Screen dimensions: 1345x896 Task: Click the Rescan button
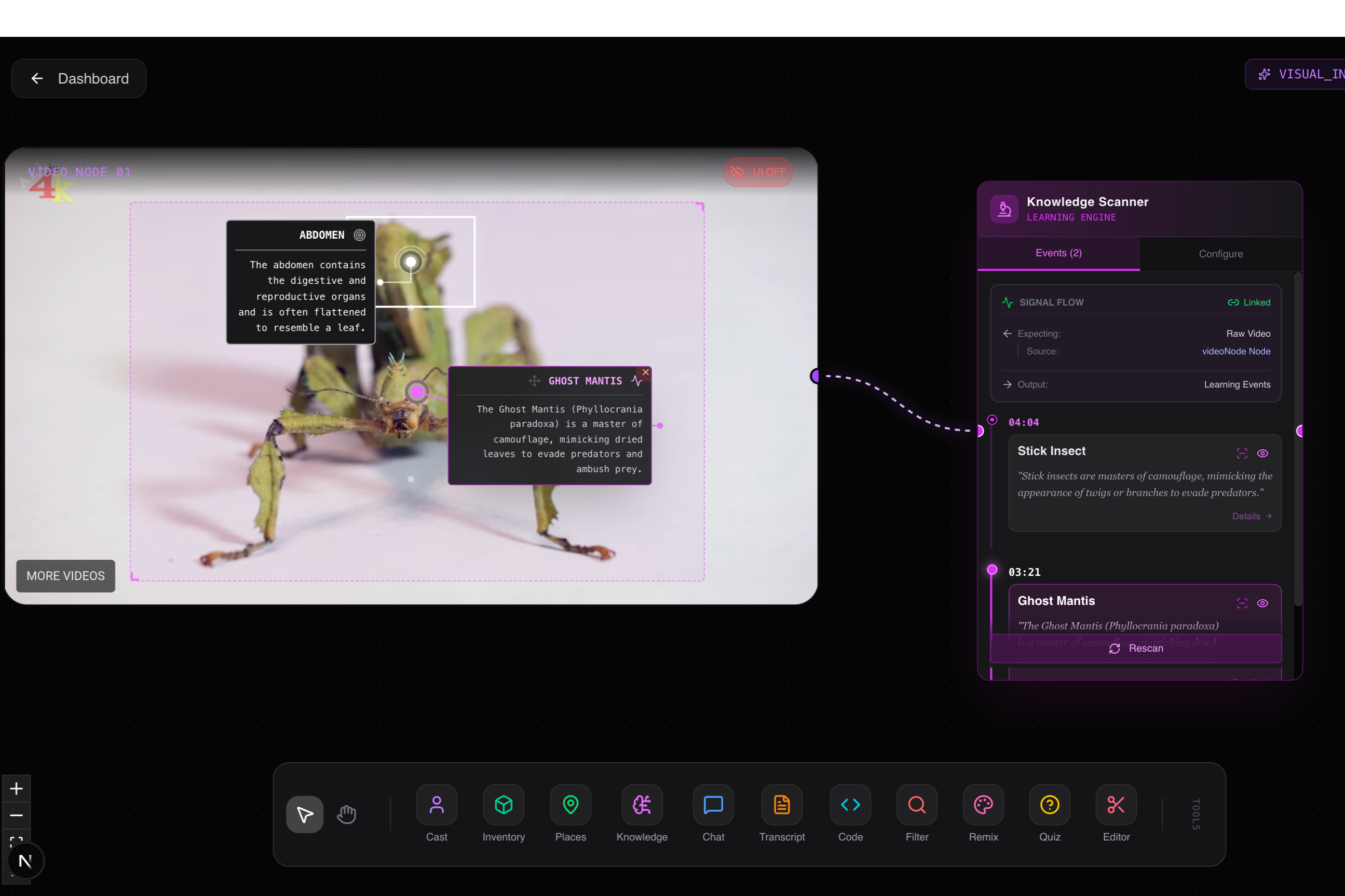pos(1135,648)
